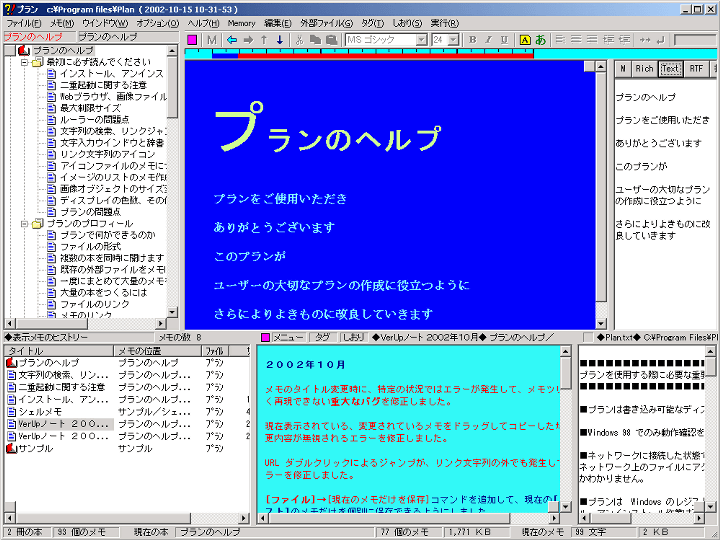Toggle bold formatting (B)

(x=472, y=40)
